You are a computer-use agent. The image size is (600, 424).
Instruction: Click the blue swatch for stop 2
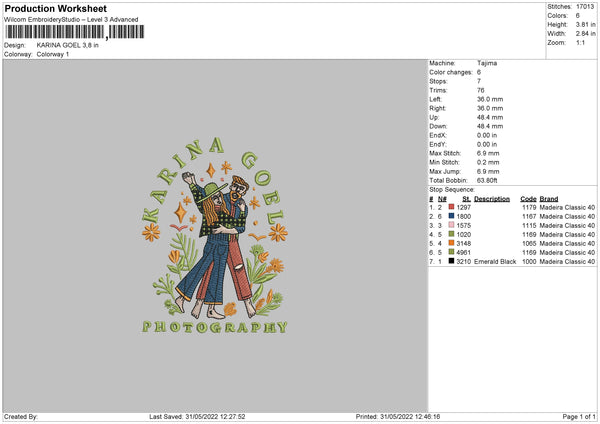click(451, 216)
